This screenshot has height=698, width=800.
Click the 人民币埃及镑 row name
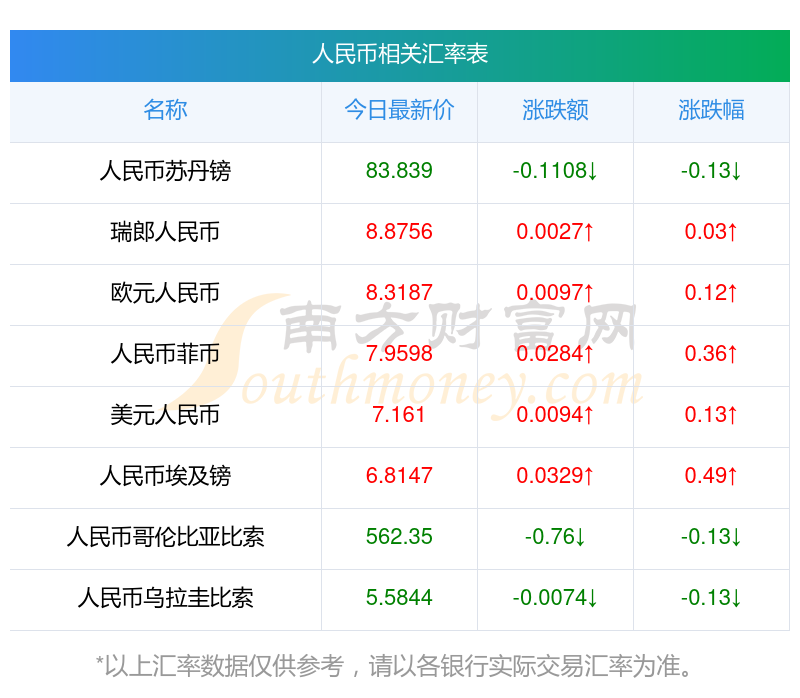(x=165, y=476)
